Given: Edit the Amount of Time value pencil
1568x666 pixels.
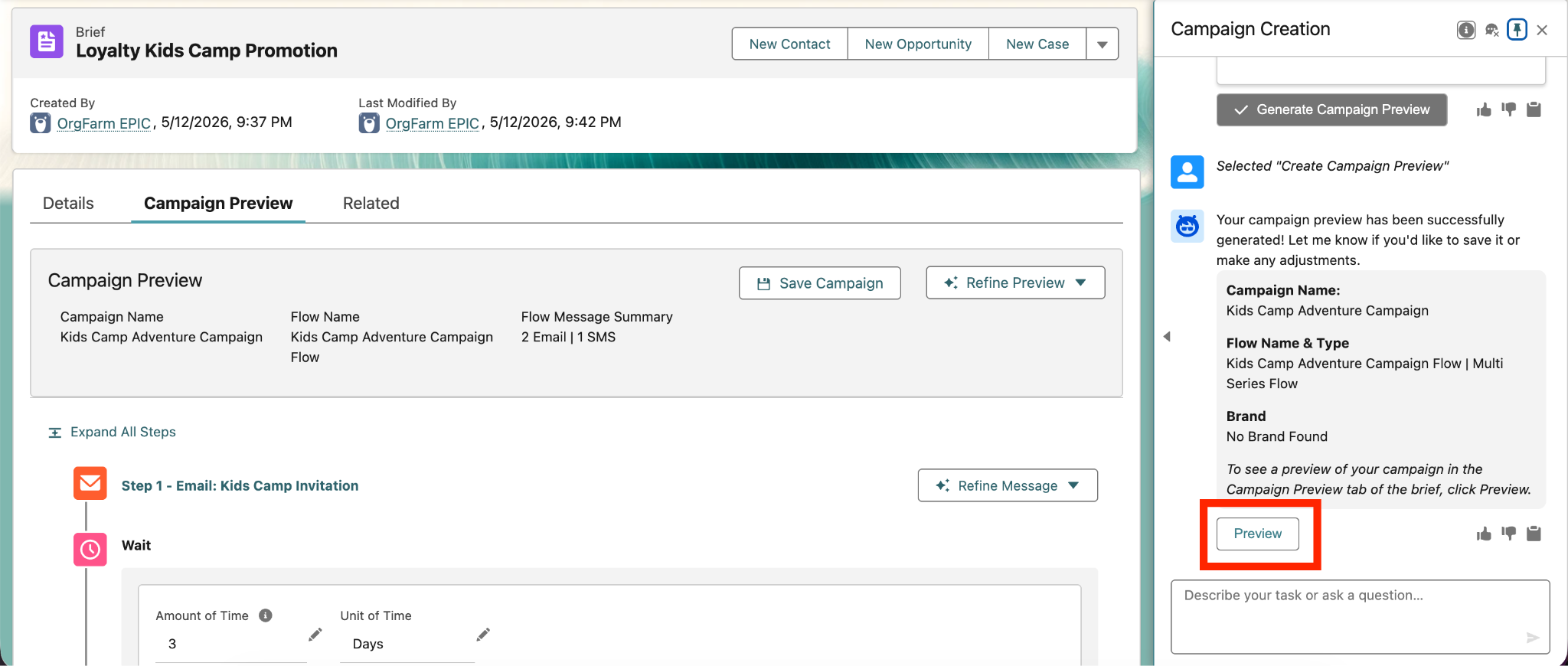Looking at the screenshot, I should (x=315, y=635).
